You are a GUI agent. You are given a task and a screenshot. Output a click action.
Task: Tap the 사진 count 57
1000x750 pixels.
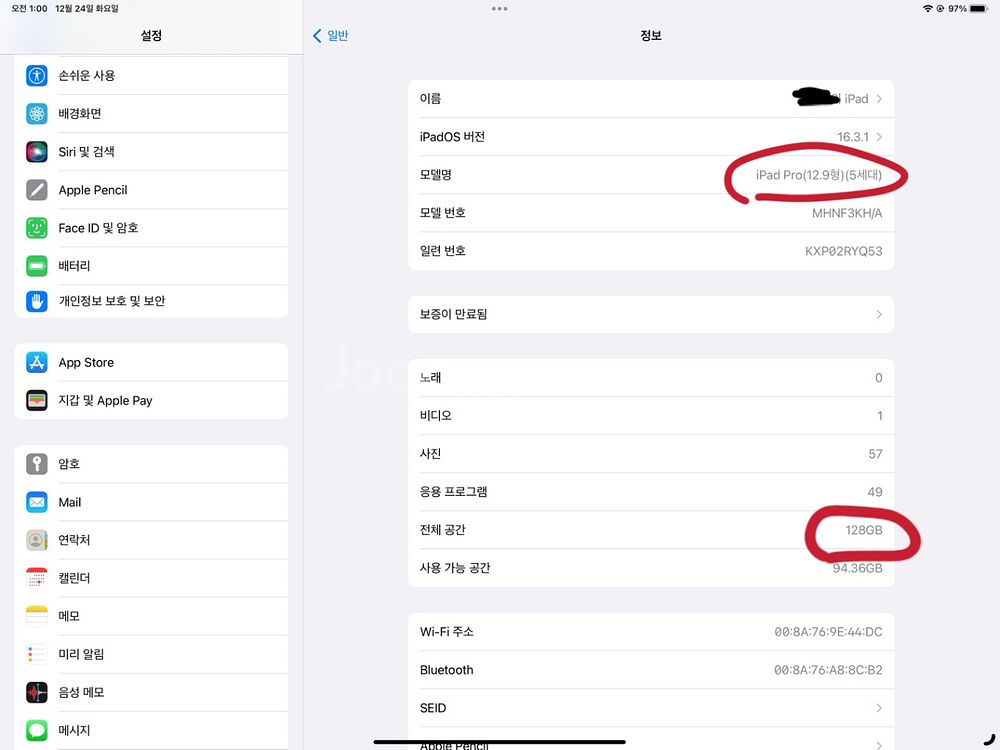[875, 454]
